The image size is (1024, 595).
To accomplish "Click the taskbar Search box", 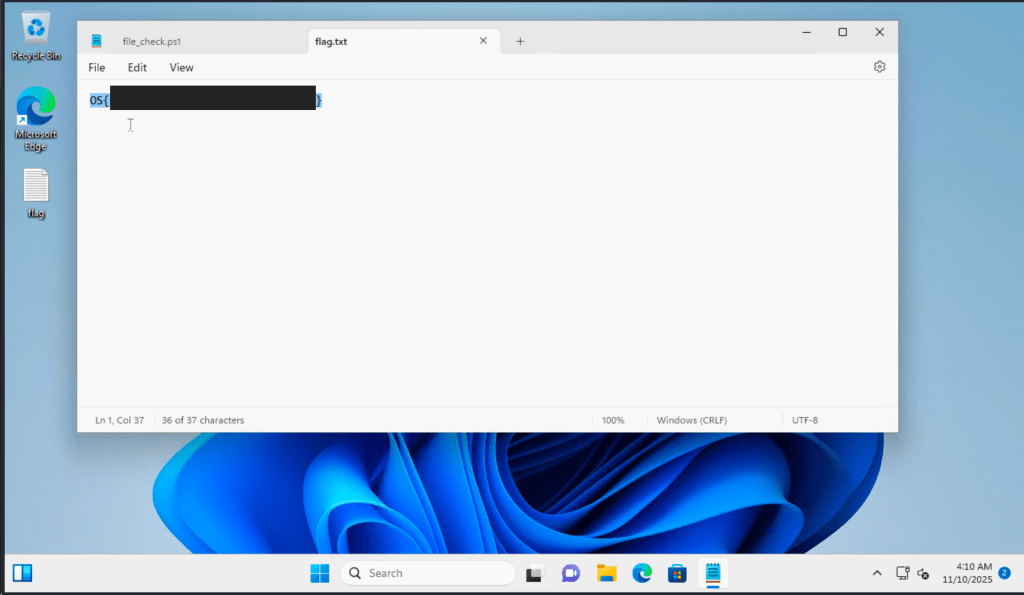I will coord(428,573).
